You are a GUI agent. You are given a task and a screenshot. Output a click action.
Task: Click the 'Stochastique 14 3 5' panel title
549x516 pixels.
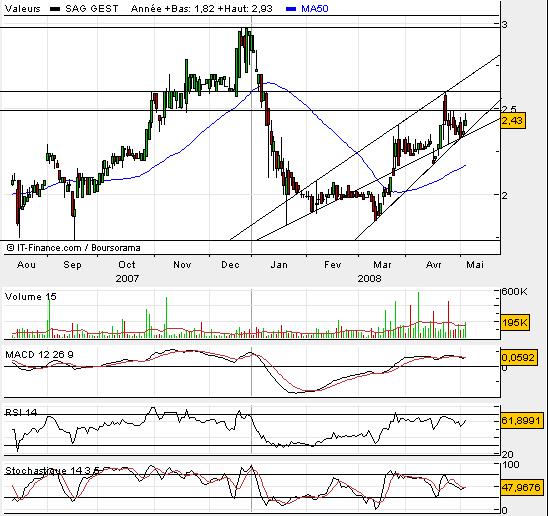[53, 470]
